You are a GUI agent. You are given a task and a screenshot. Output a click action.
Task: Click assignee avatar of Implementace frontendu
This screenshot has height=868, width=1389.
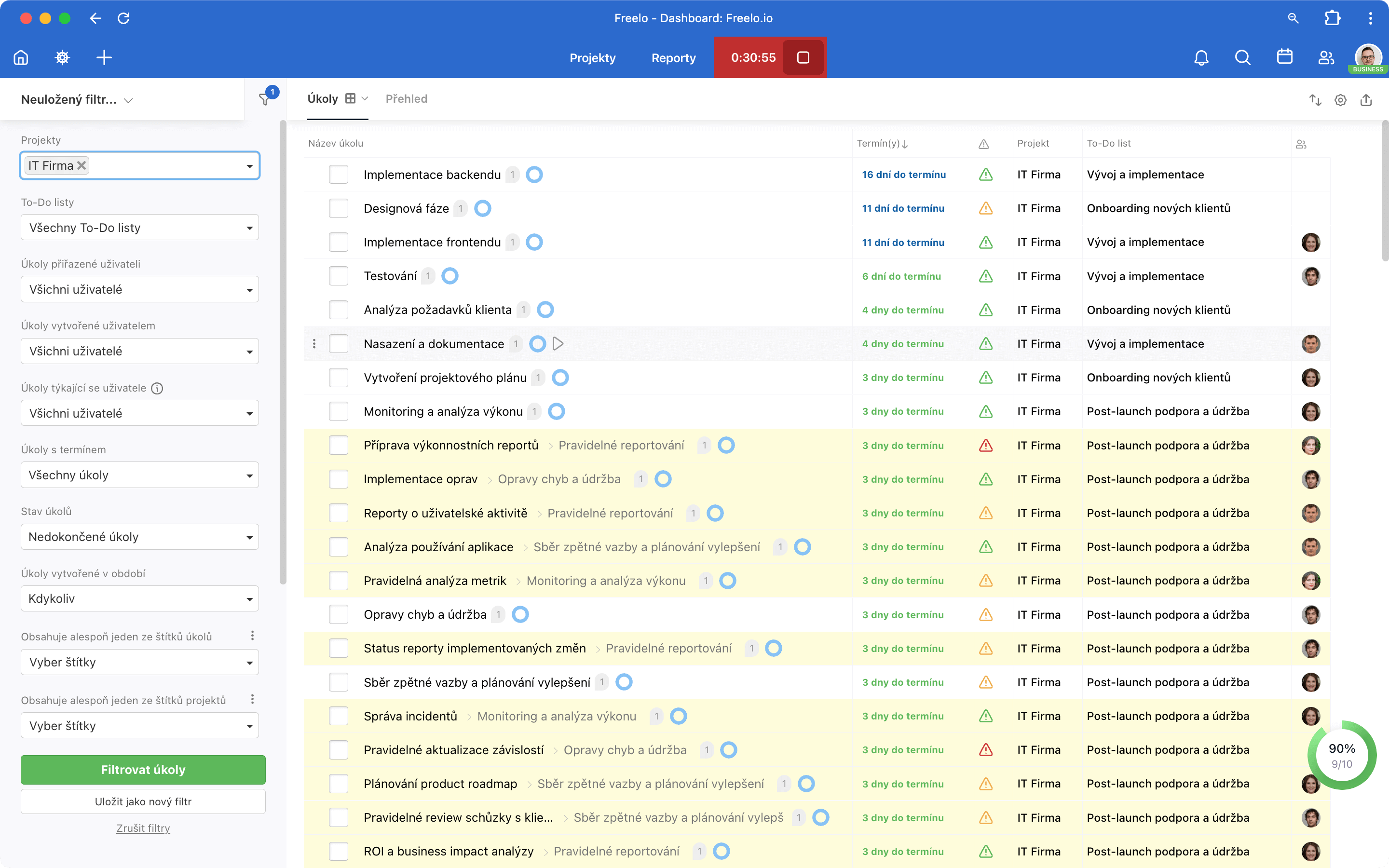[x=1310, y=242]
